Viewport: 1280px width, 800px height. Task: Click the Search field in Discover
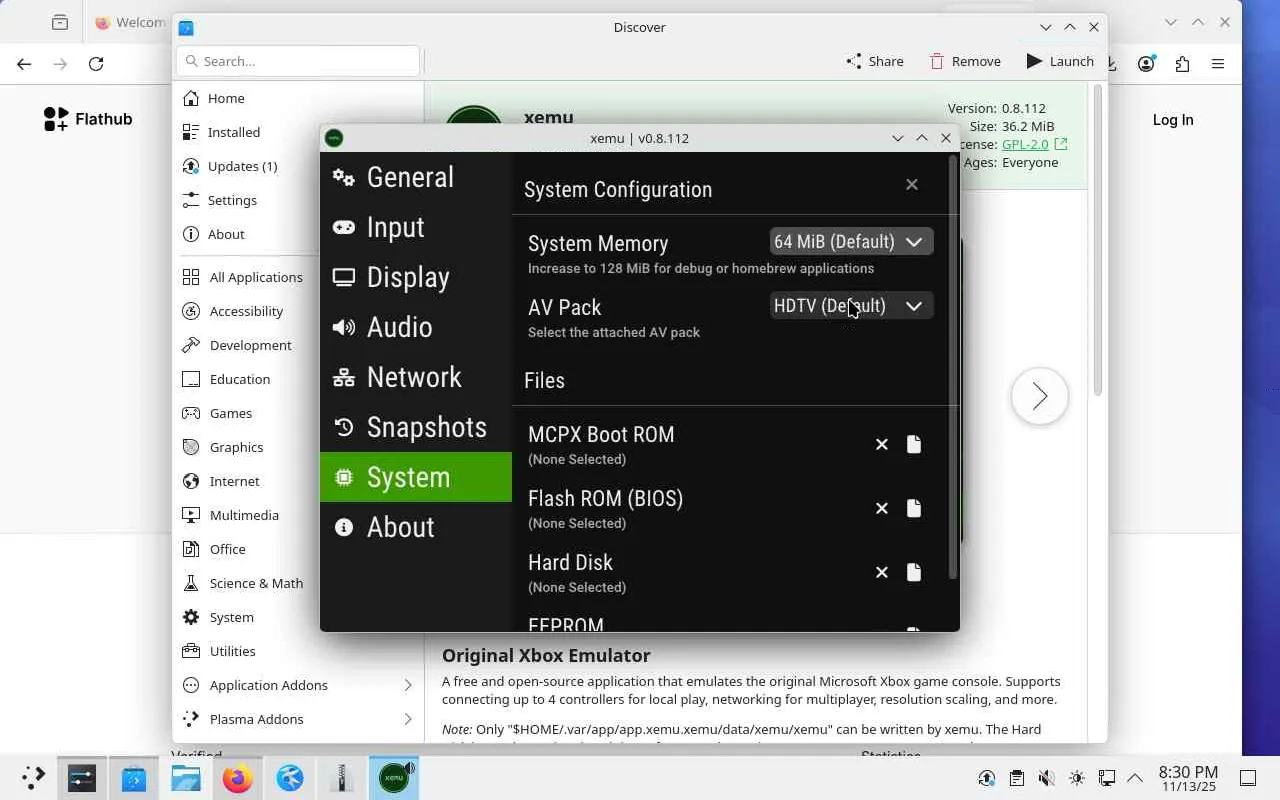tap(298, 61)
